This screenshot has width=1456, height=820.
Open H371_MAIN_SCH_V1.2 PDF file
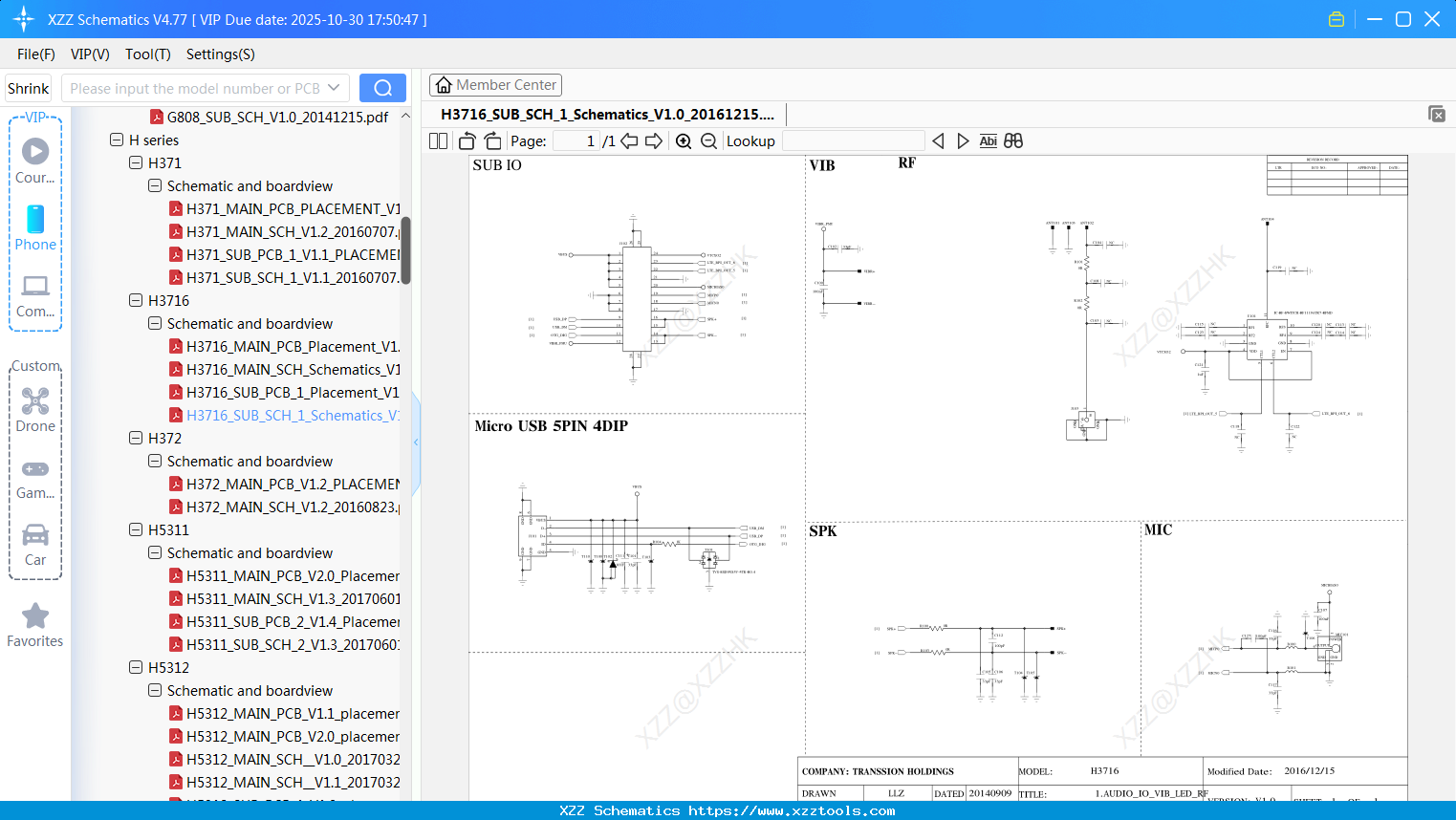point(287,231)
